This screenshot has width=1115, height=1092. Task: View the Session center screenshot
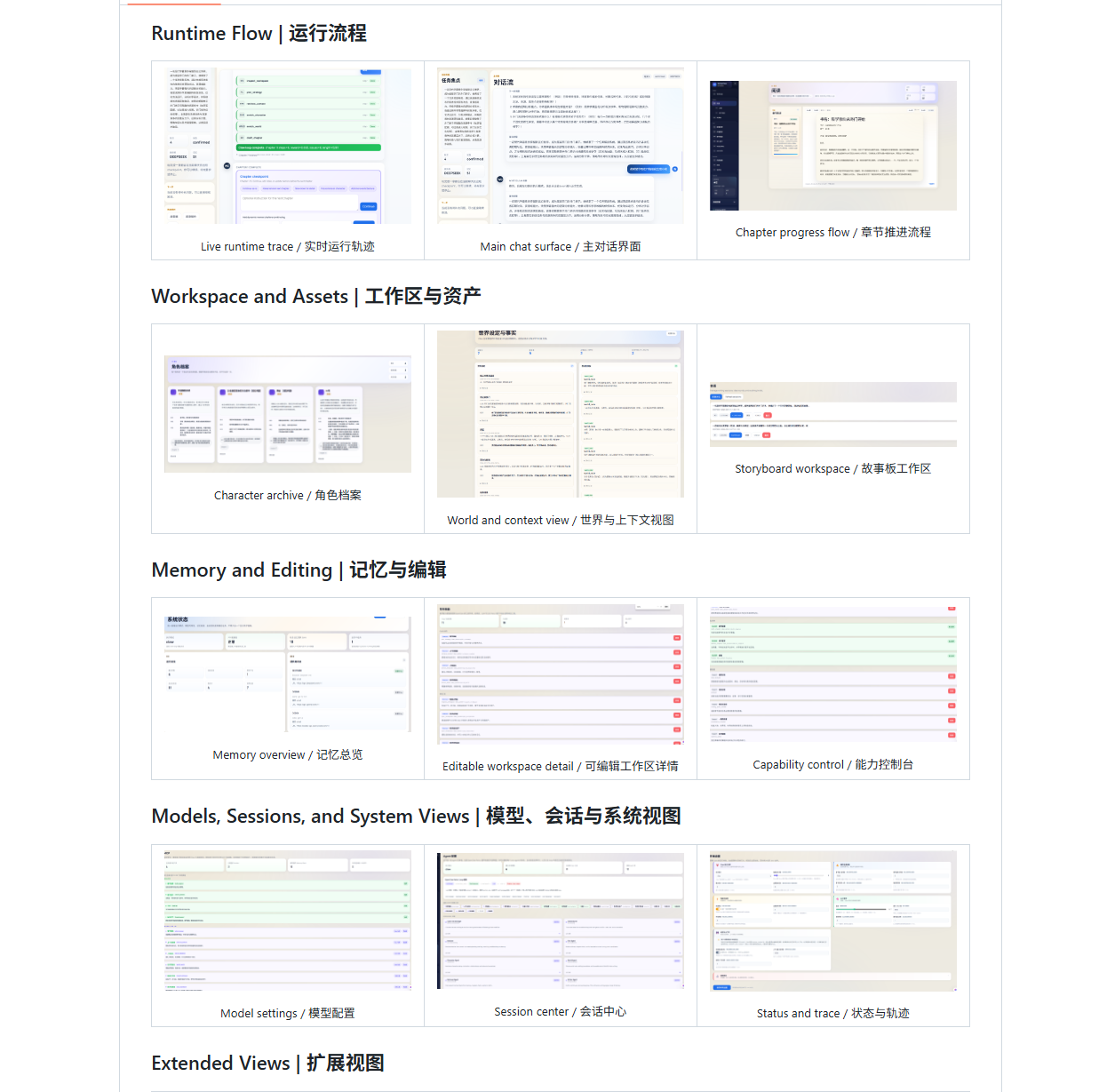click(x=560, y=921)
